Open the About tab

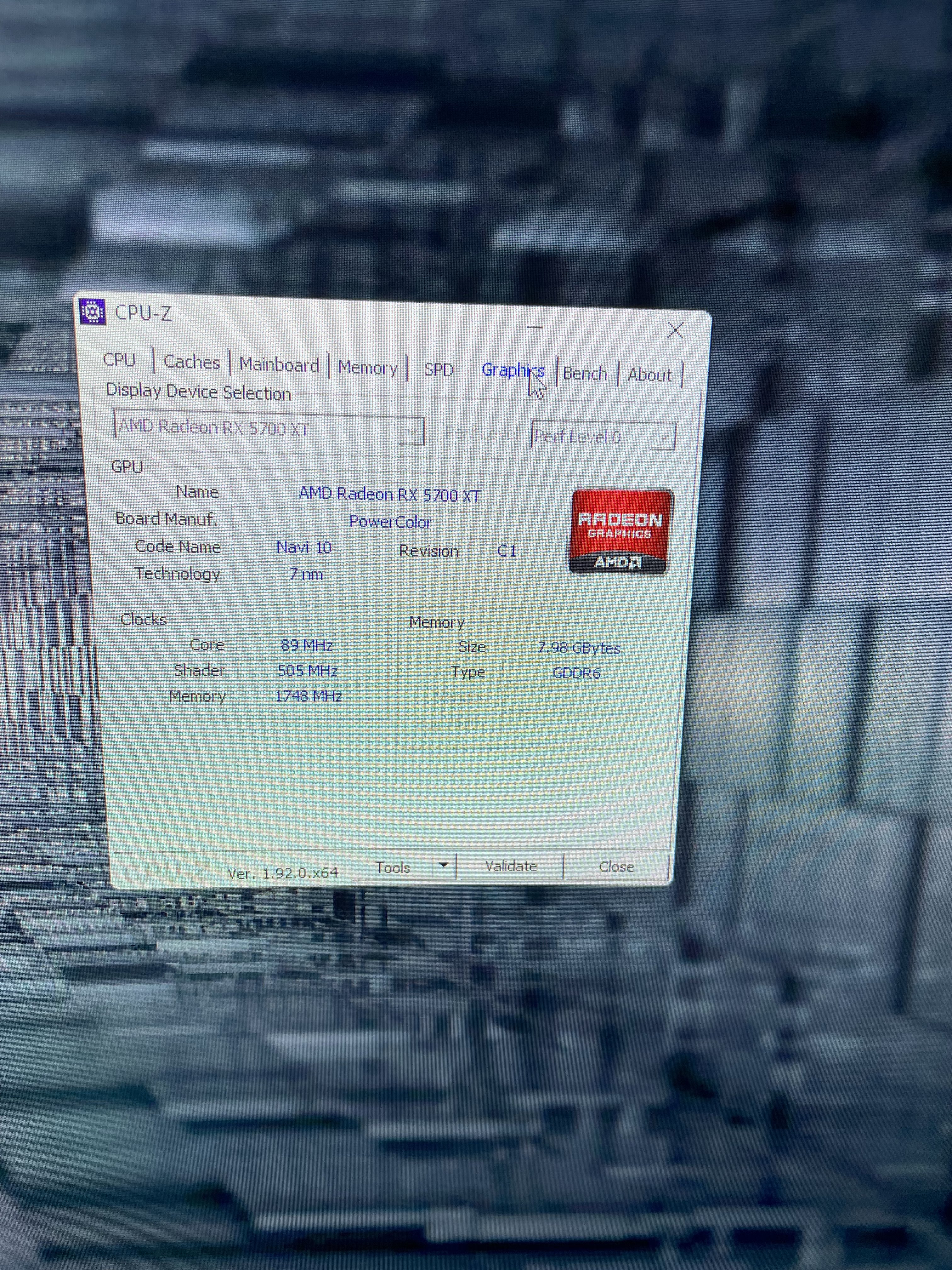click(649, 375)
